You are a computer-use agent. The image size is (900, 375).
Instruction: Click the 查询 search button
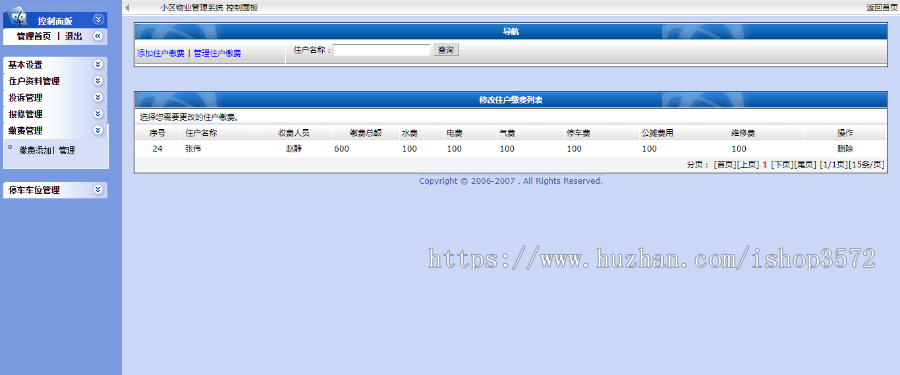pos(446,51)
